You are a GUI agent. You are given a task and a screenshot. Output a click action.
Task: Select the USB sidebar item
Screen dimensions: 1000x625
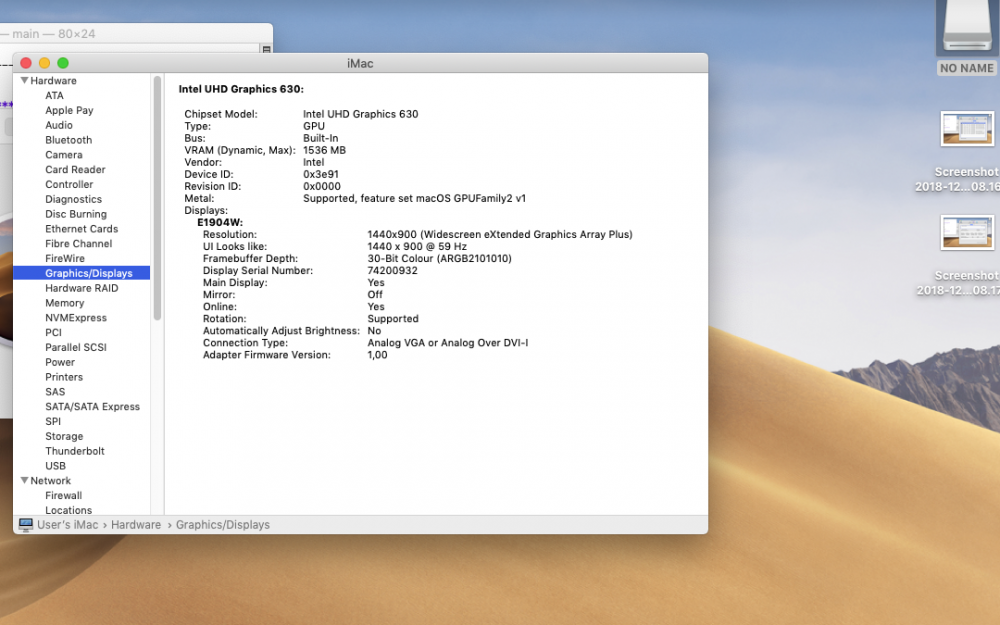click(x=55, y=466)
